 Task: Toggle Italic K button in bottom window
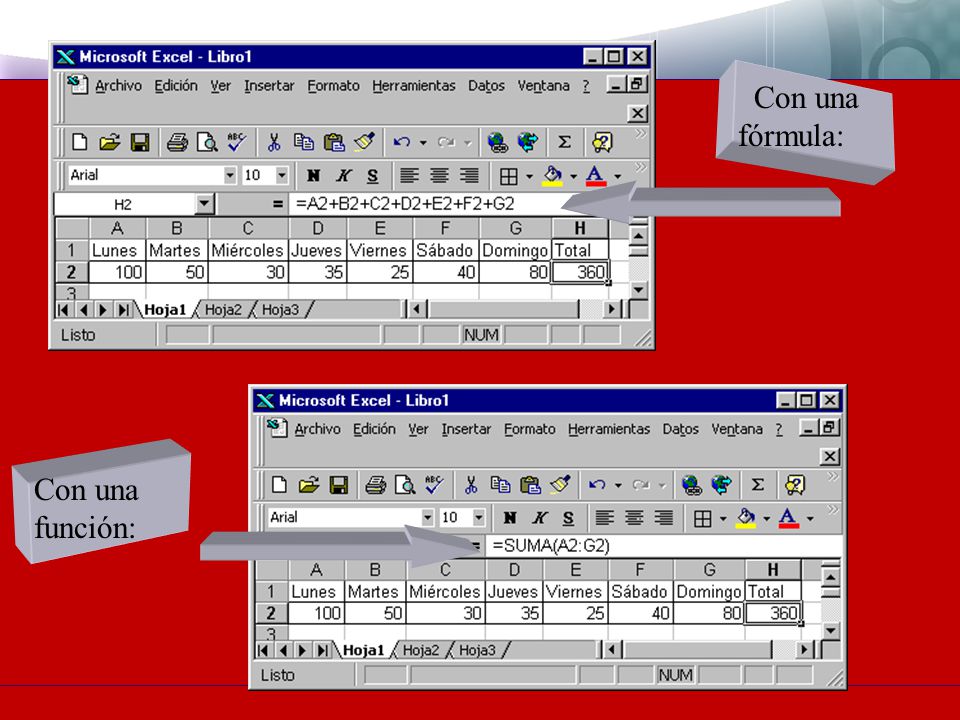pyautogui.click(x=539, y=518)
